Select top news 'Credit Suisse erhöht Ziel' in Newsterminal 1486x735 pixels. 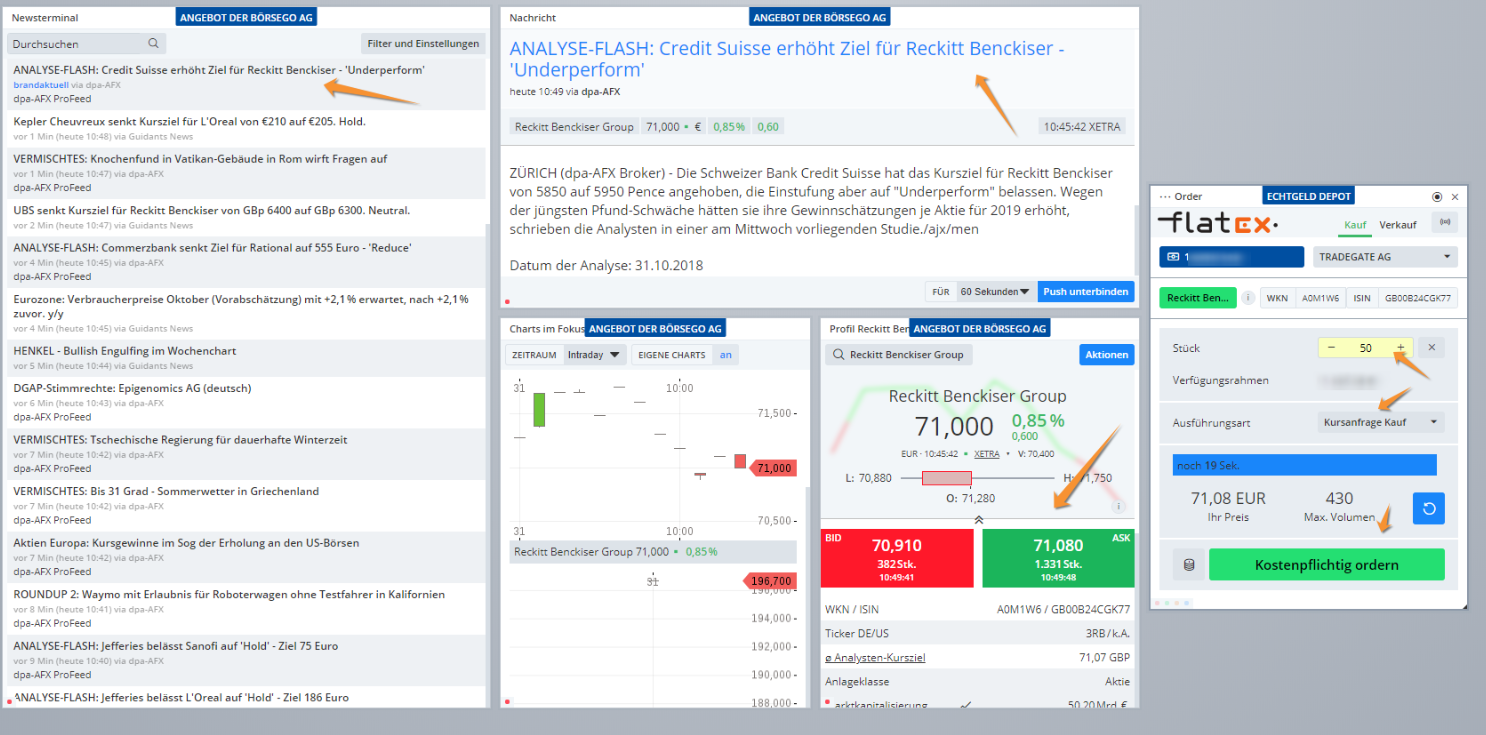tap(246, 84)
